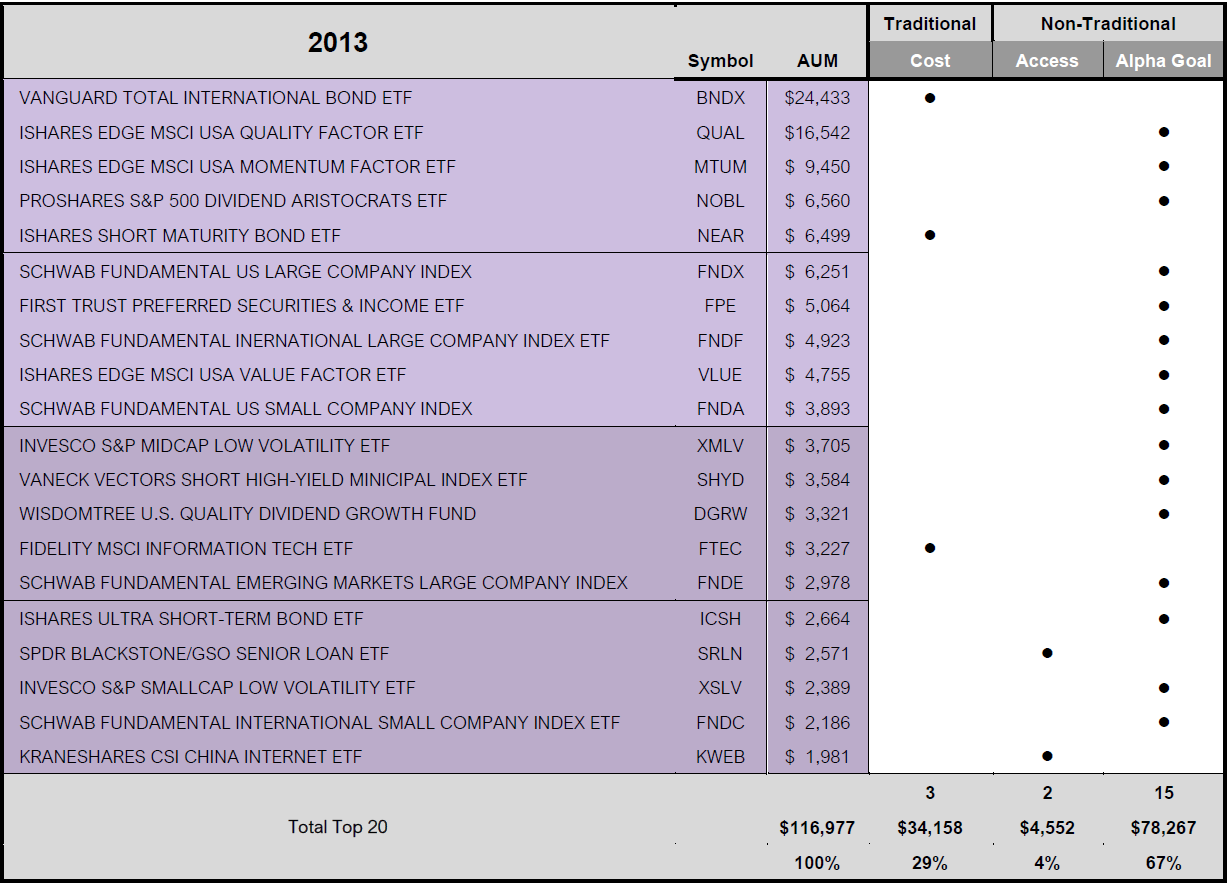Viewport: 1227px width, 883px height.
Task: Select the FNDA ticker cell
Action: [x=720, y=408]
